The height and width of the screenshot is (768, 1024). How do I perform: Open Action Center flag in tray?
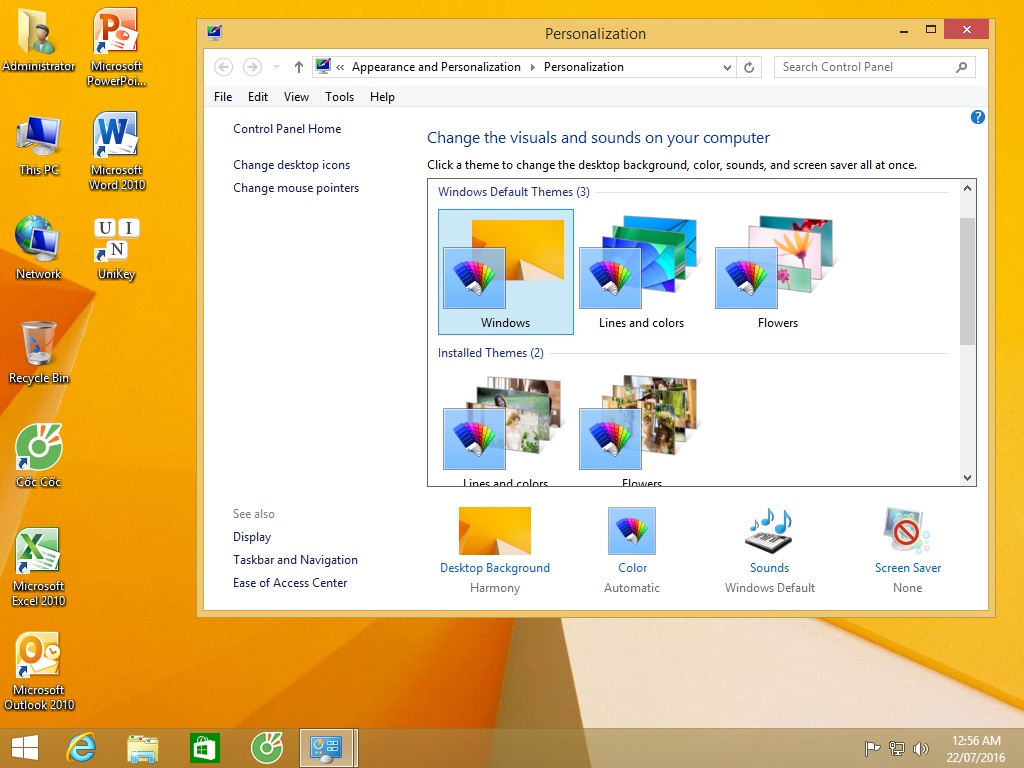tap(871, 748)
